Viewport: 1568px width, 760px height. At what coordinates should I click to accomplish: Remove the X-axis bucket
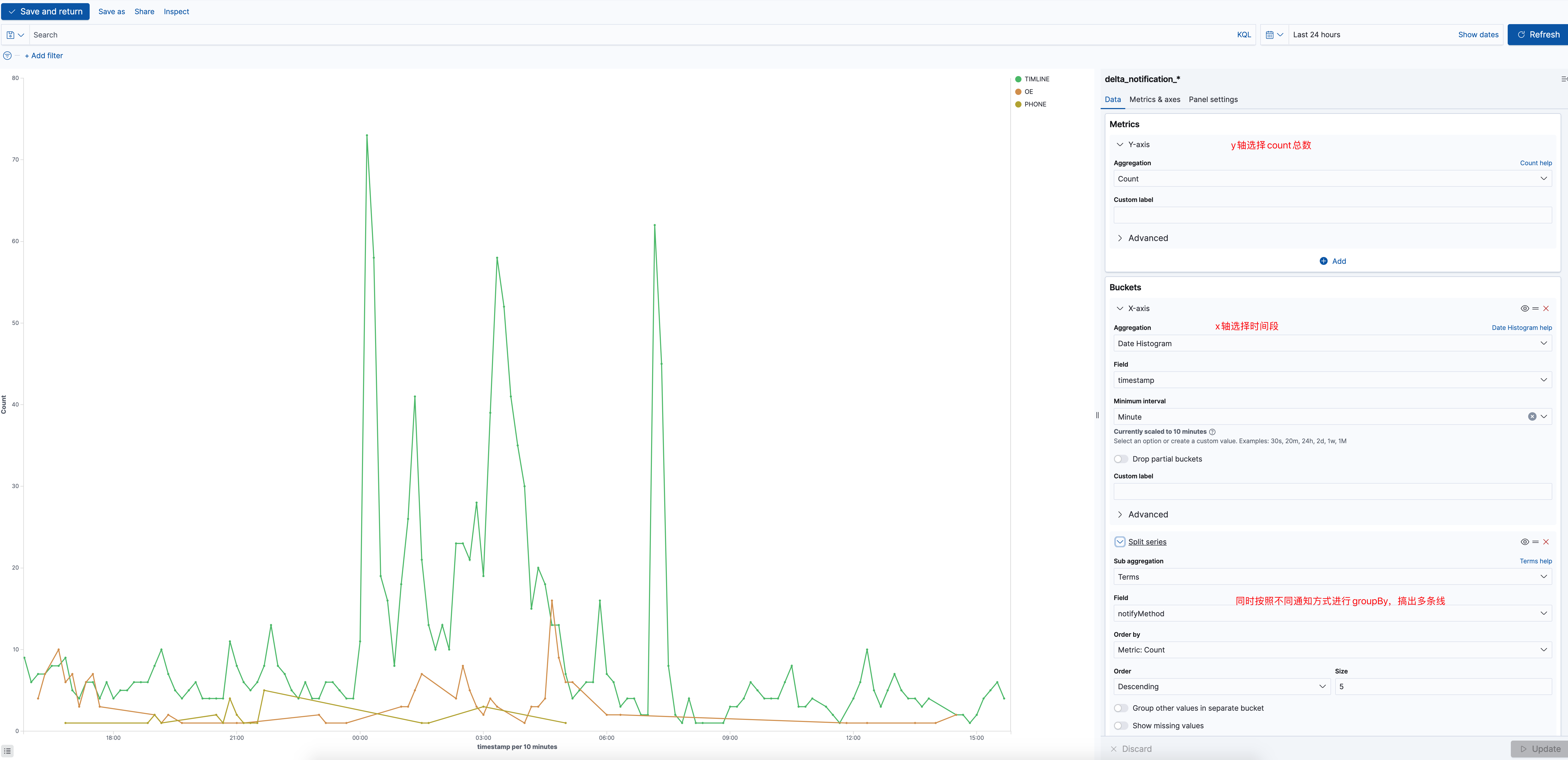pyautogui.click(x=1546, y=309)
